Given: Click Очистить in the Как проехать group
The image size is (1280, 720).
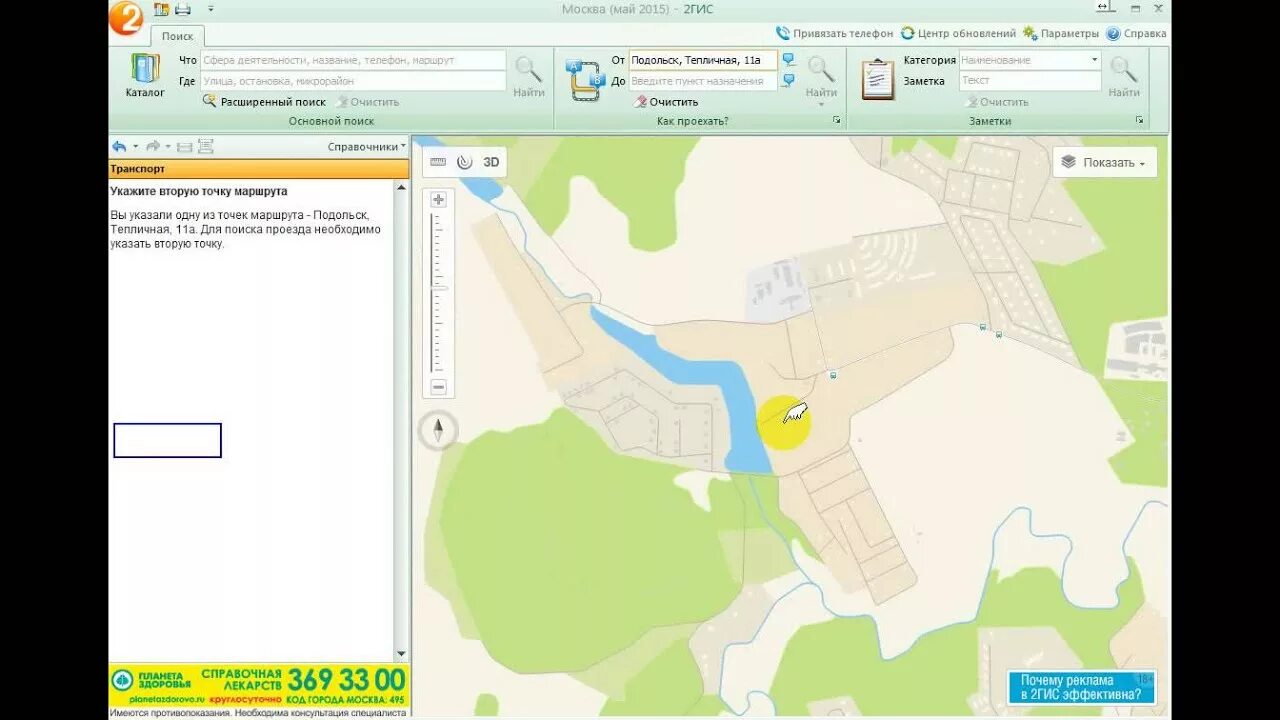Looking at the screenshot, I should pos(667,102).
